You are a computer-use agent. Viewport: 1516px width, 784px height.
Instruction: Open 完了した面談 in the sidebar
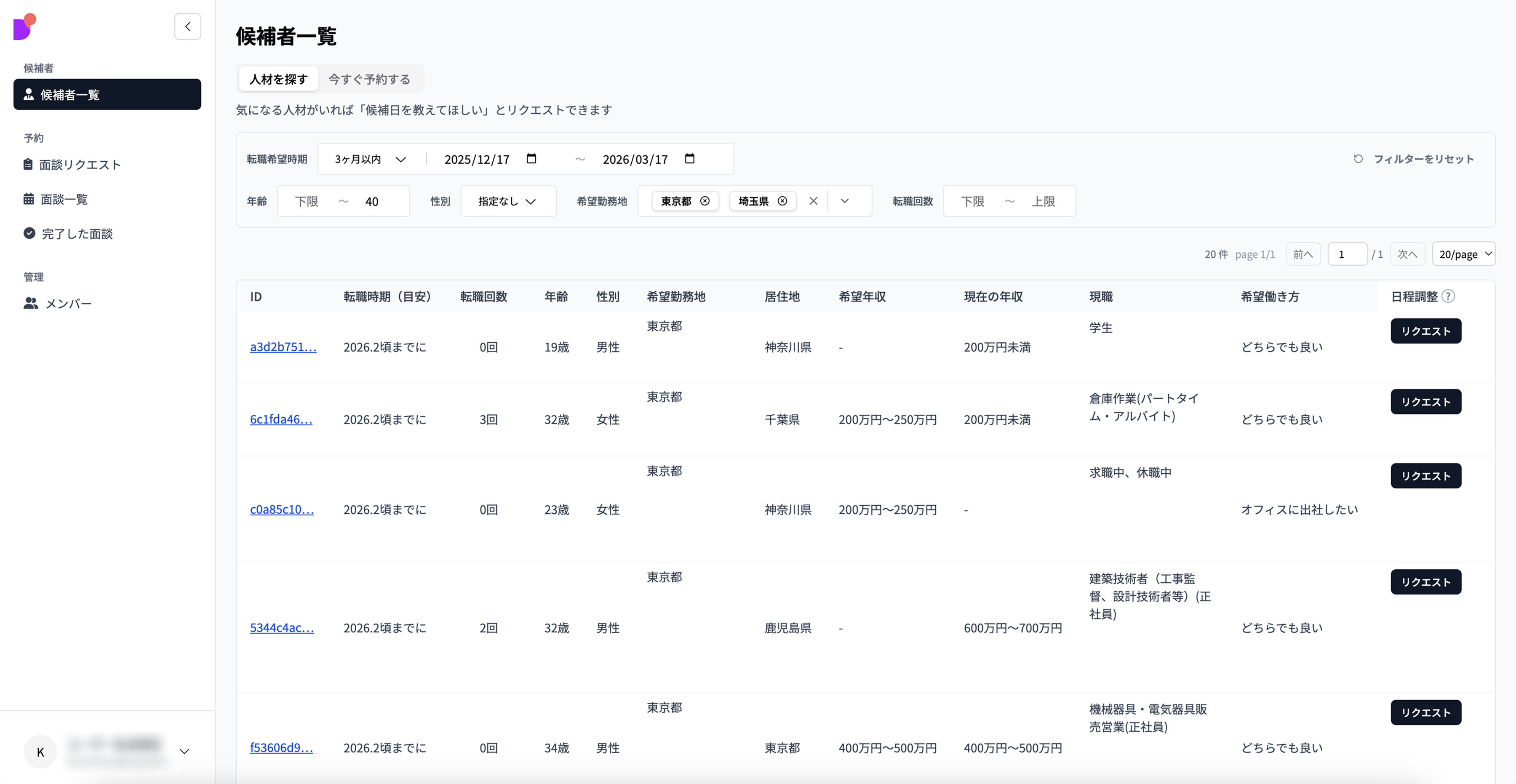[77, 234]
